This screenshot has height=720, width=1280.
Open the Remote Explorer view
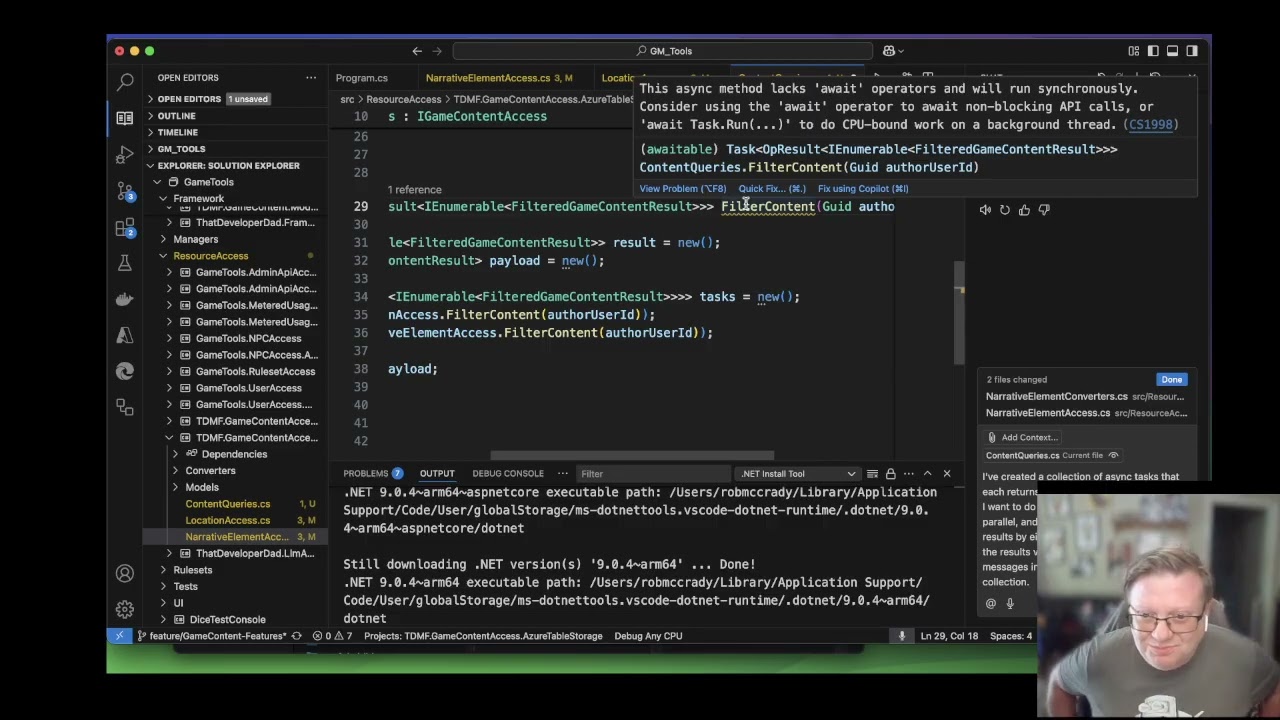point(125,407)
